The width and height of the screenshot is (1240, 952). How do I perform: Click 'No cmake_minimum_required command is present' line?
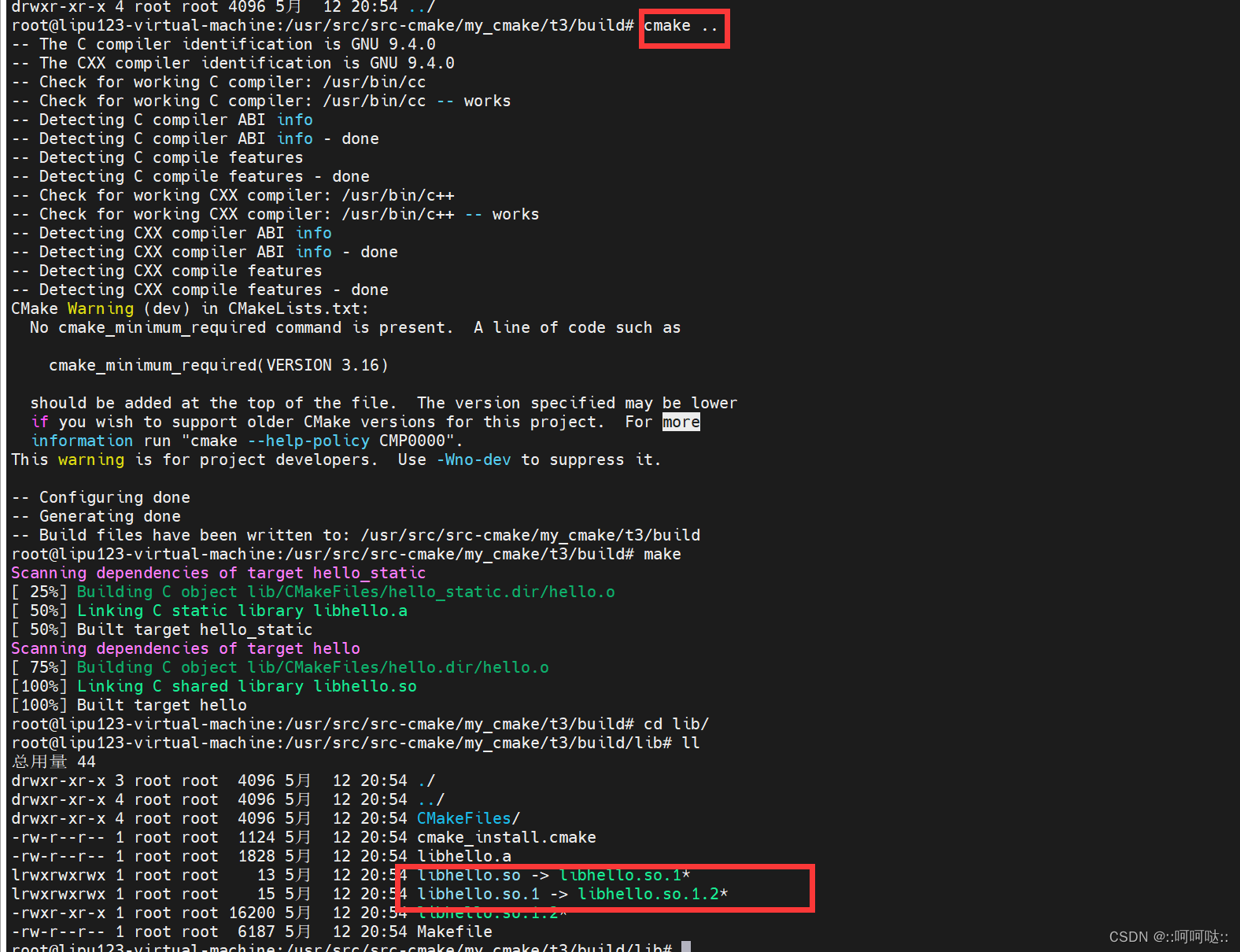pos(355,327)
